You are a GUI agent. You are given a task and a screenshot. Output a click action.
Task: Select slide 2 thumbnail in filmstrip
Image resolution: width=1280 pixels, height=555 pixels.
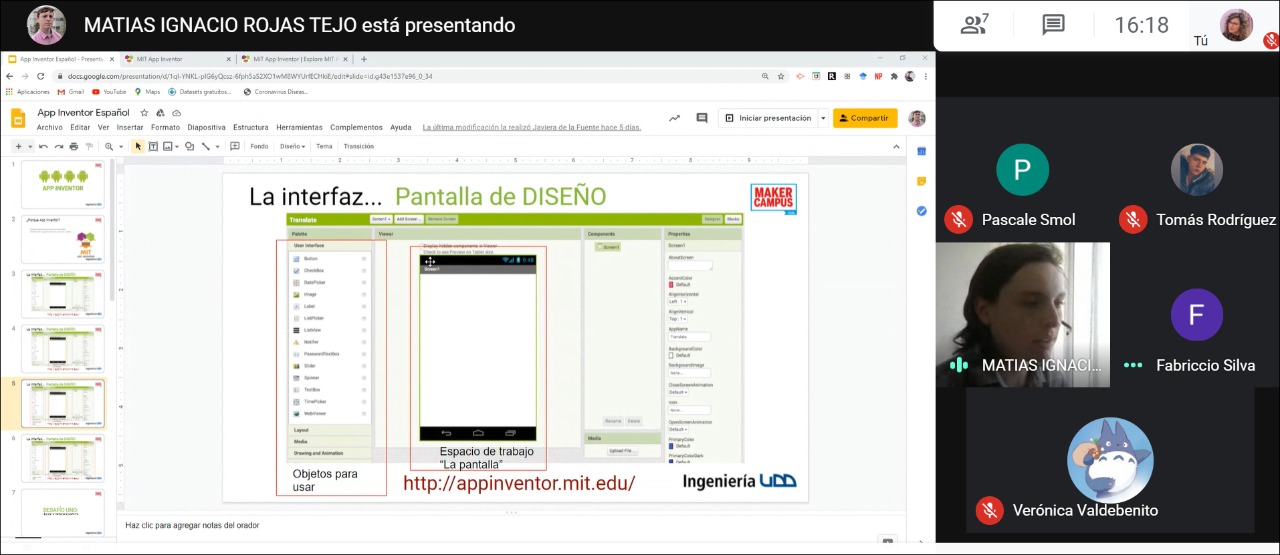pyautogui.click(x=62, y=239)
